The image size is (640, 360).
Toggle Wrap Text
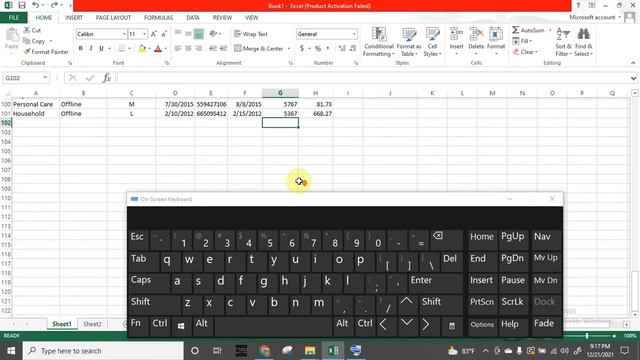pos(251,34)
